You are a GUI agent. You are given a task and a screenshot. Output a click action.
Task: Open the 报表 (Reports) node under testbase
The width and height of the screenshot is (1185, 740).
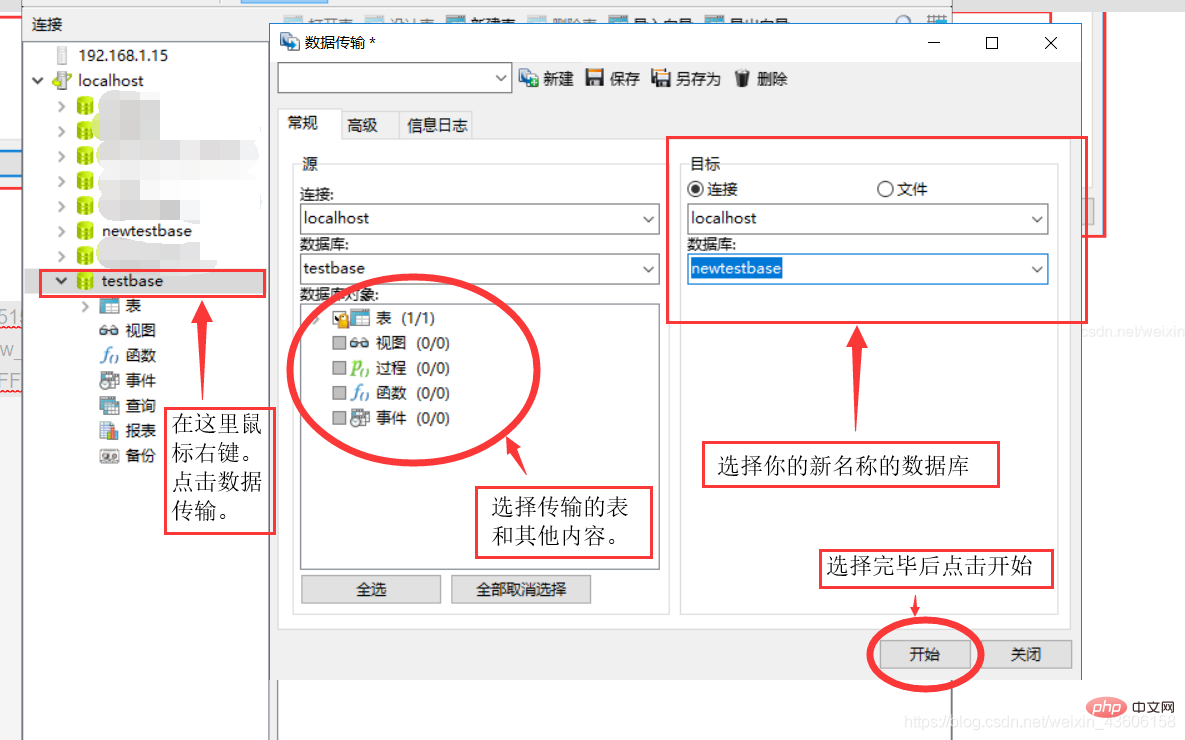[x=110, y=431]
